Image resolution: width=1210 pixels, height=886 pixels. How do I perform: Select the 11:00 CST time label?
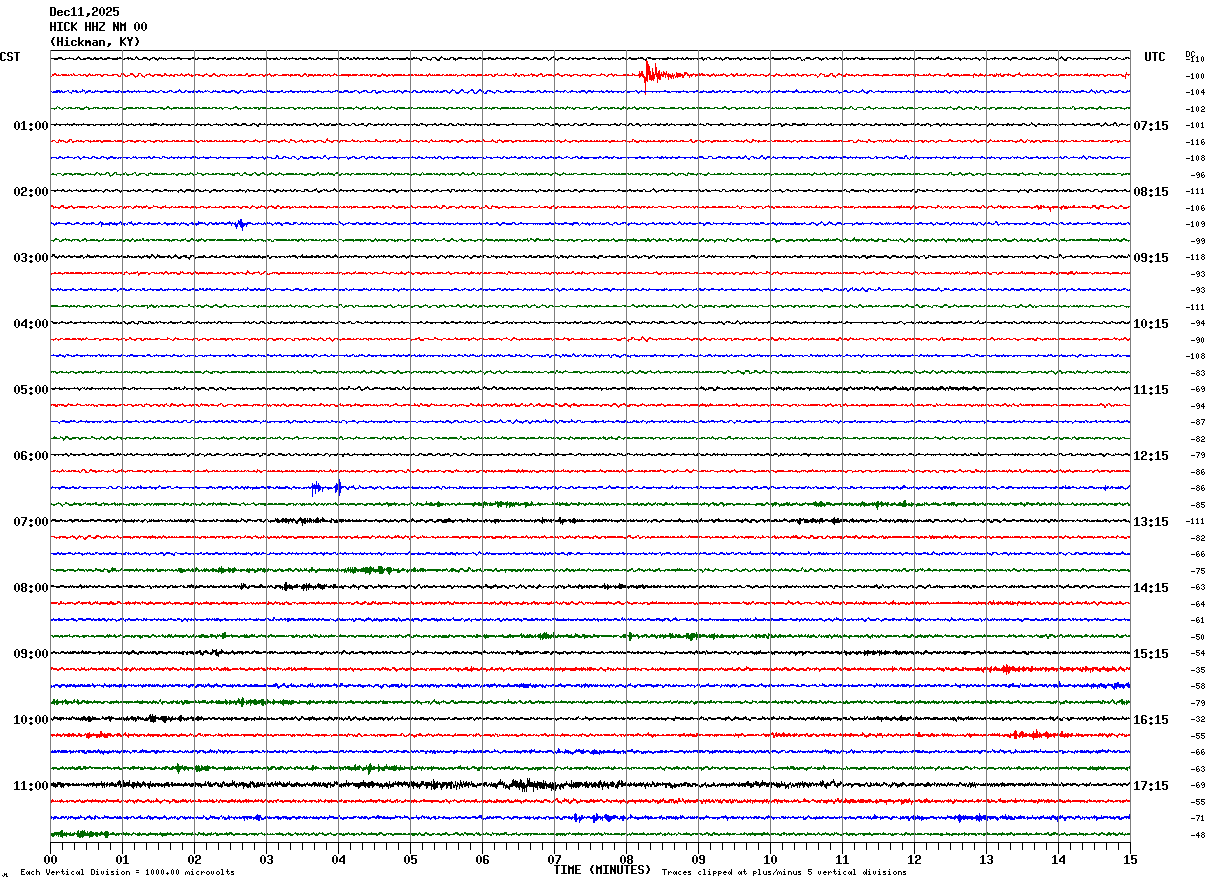(30, 786)
